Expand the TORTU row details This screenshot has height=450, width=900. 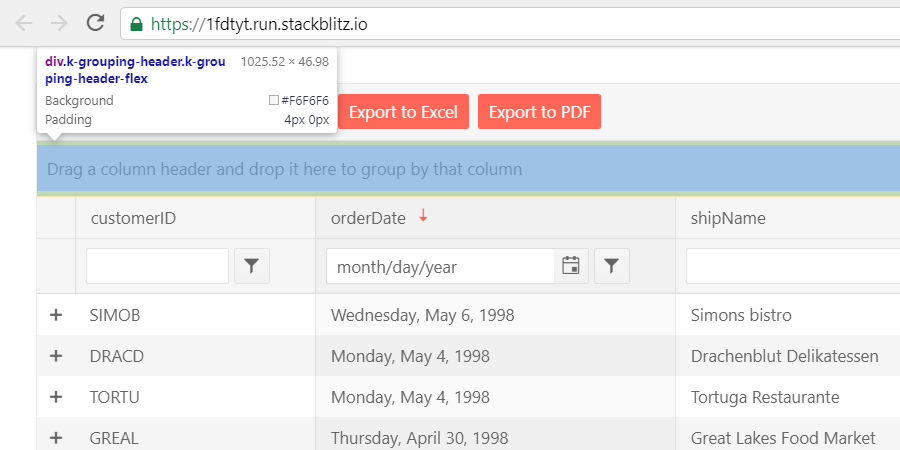[x=56, y=397]
